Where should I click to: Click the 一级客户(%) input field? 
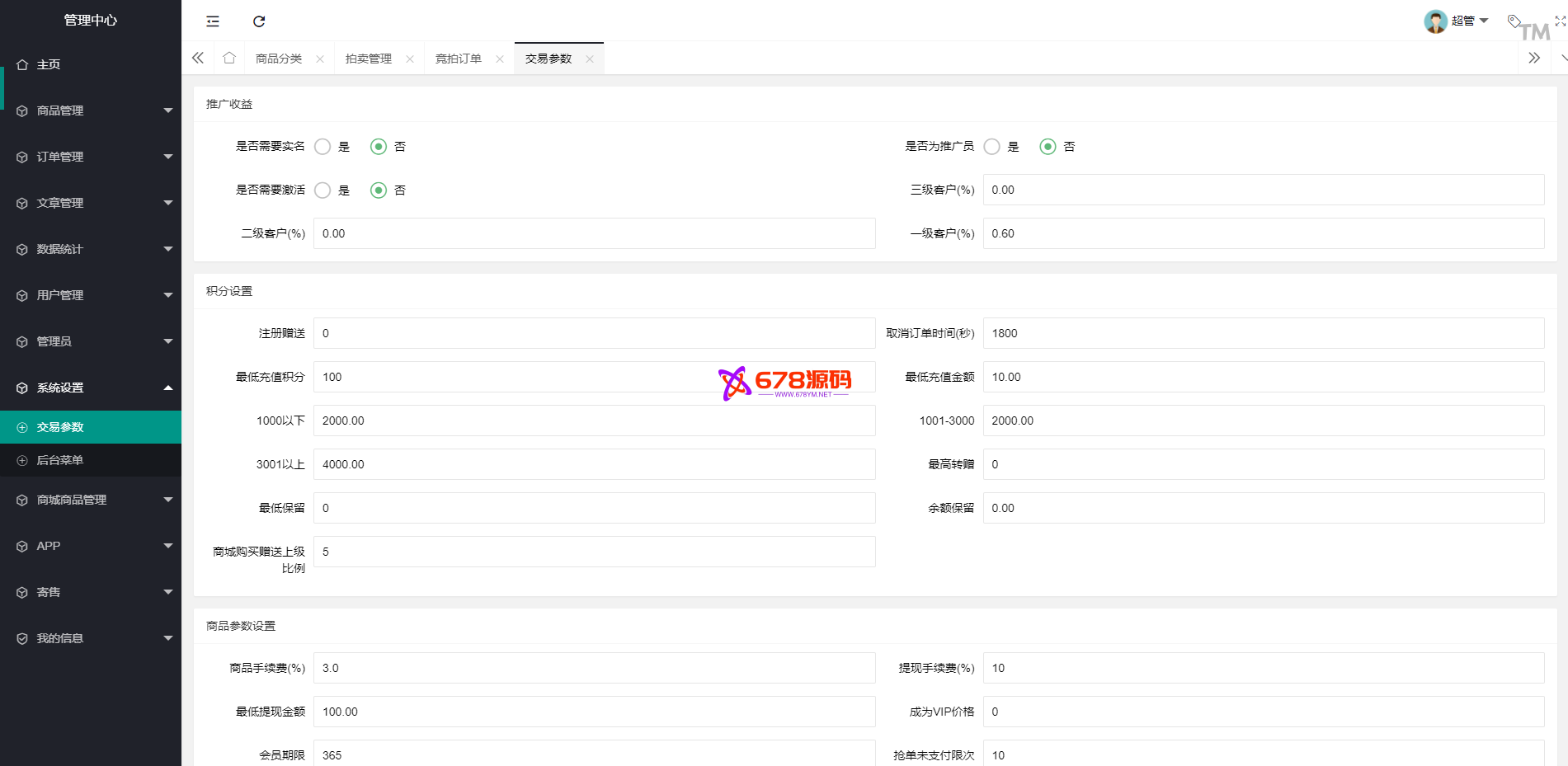tap(1263, 233)
